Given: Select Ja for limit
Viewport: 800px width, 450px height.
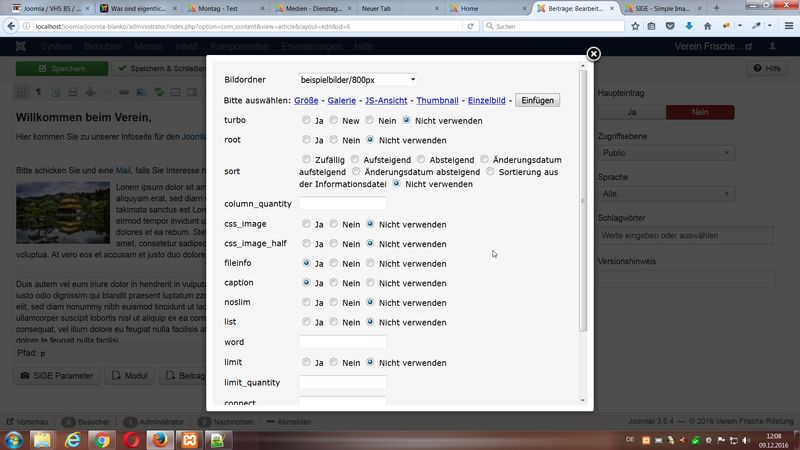Looking at the screenshot, I should click(306, 362).
